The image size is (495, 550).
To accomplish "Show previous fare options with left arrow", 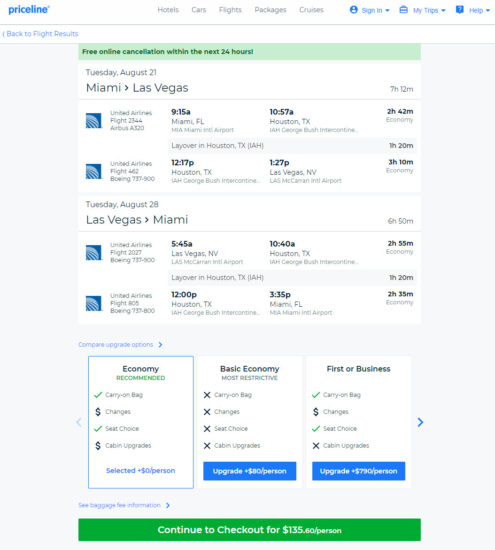I will (x=79, y=422).
